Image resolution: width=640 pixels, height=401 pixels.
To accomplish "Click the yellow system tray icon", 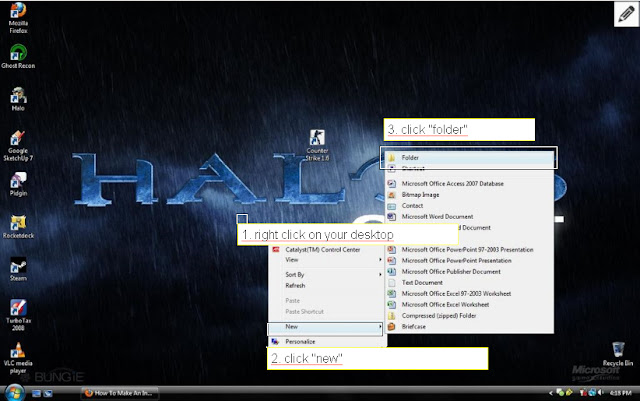I will [x=569, y=392].
